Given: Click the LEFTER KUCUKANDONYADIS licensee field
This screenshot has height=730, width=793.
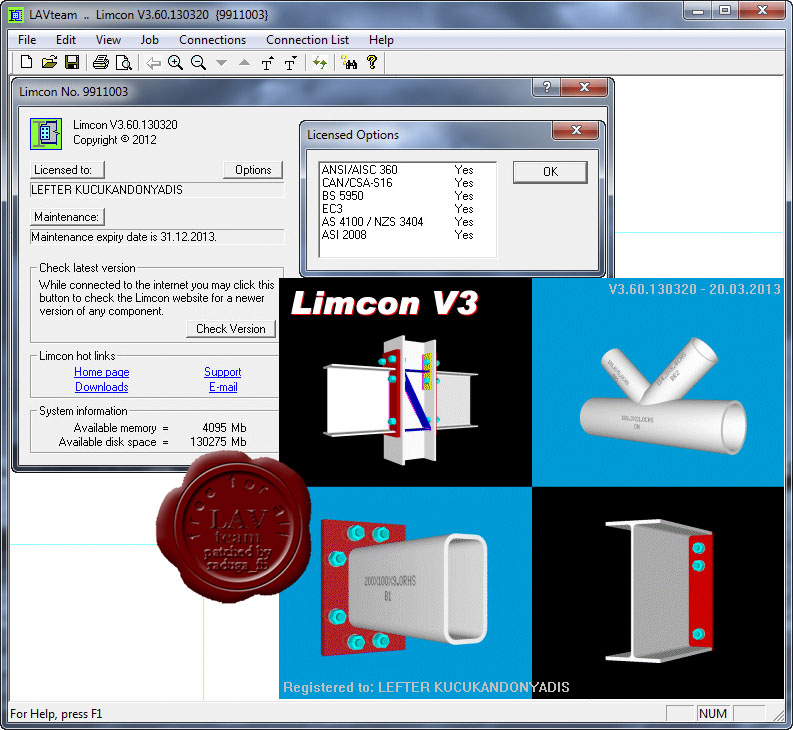Looking at the screenshot, I should tap(157, 190).
